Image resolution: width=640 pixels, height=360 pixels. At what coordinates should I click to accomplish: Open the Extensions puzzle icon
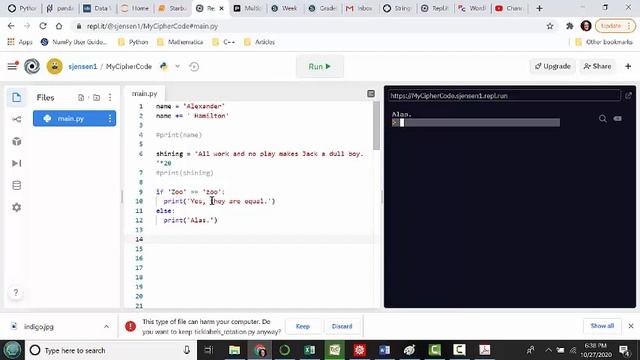tap(569, 26)
